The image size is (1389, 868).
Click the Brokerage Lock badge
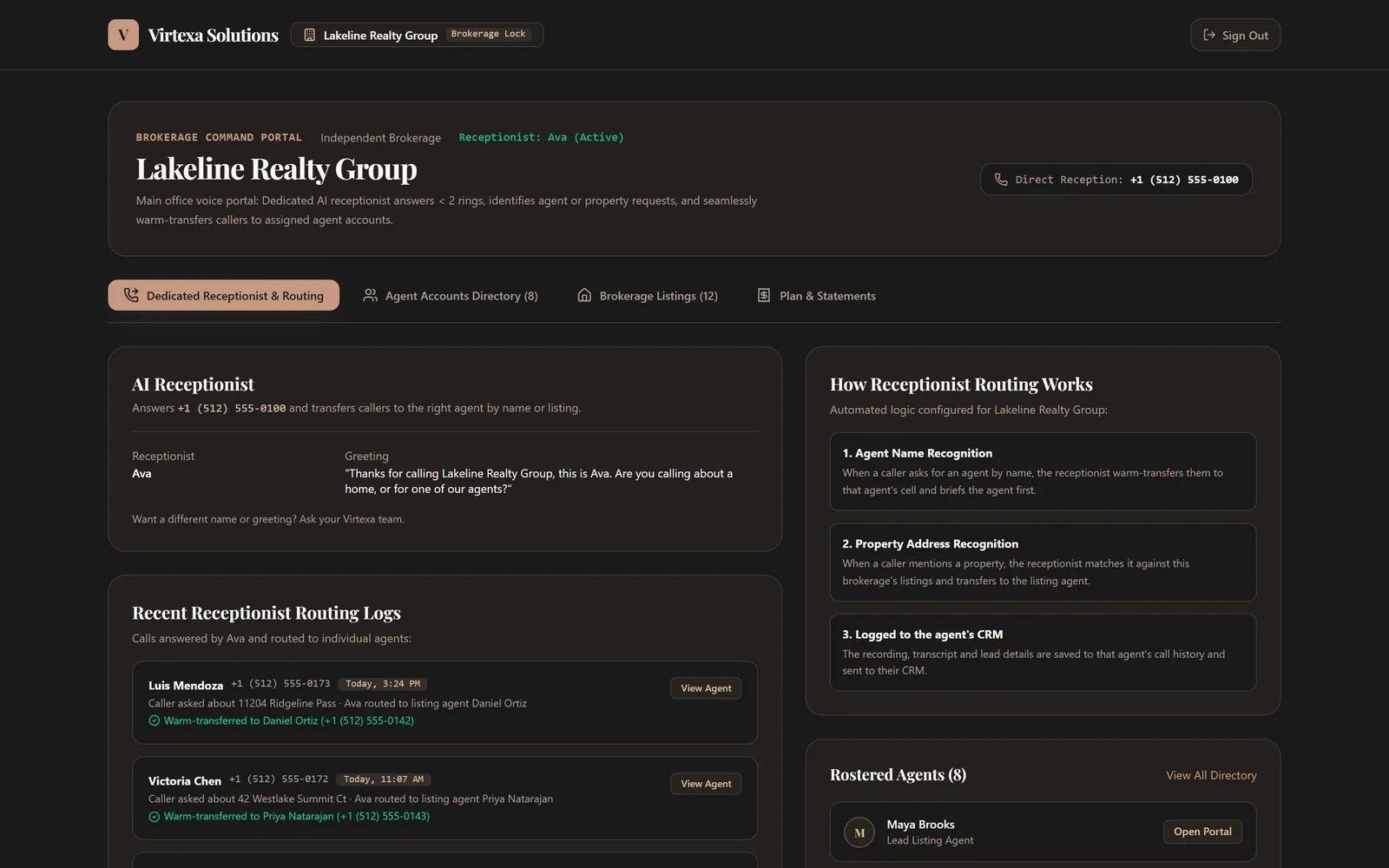pyautogui.click(x=488, y=34)
